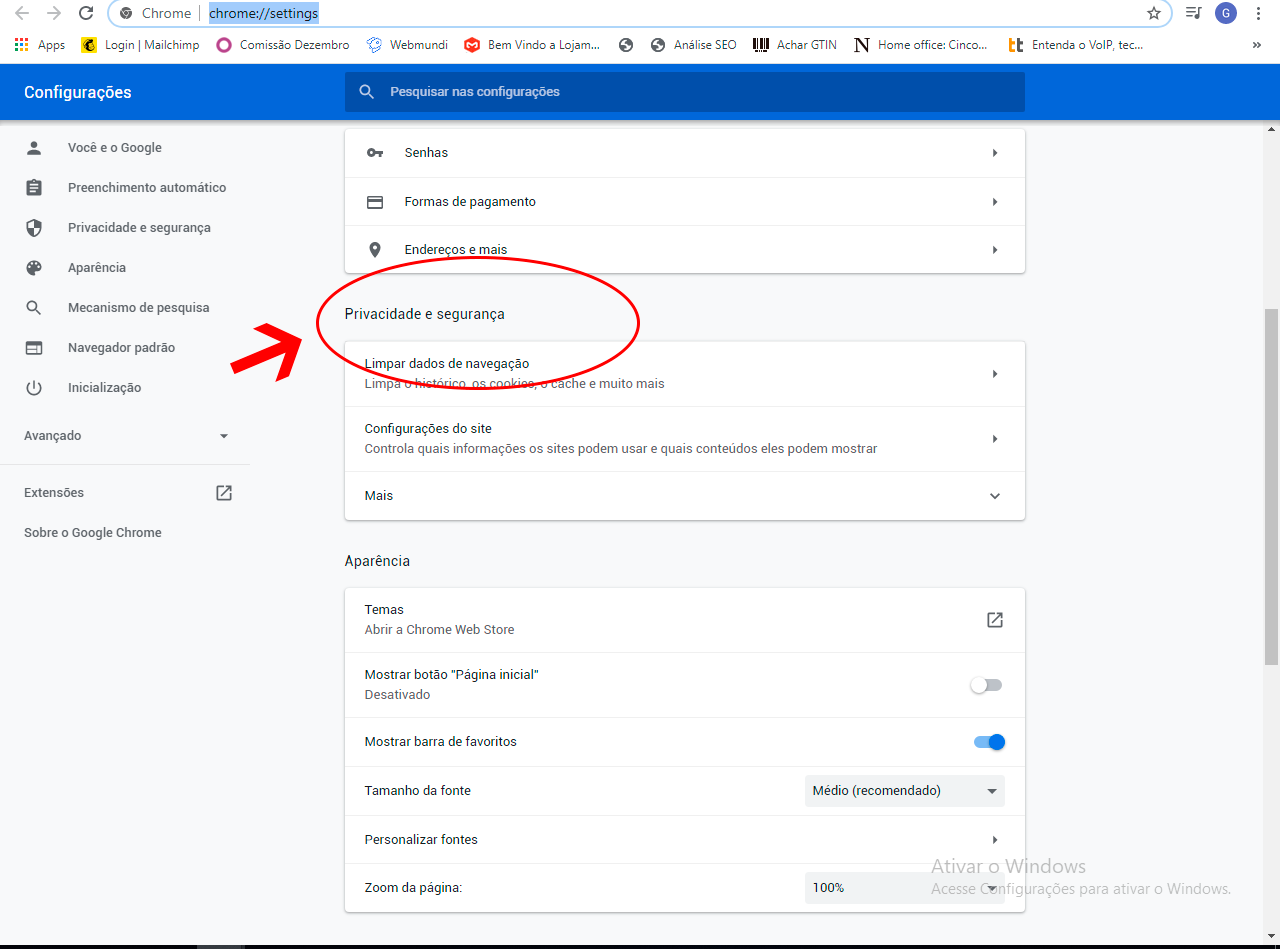Open the Chrome three-dot menu
Image resolution: width=1280 pixels, height=949 pixels.
point(1258,14)
